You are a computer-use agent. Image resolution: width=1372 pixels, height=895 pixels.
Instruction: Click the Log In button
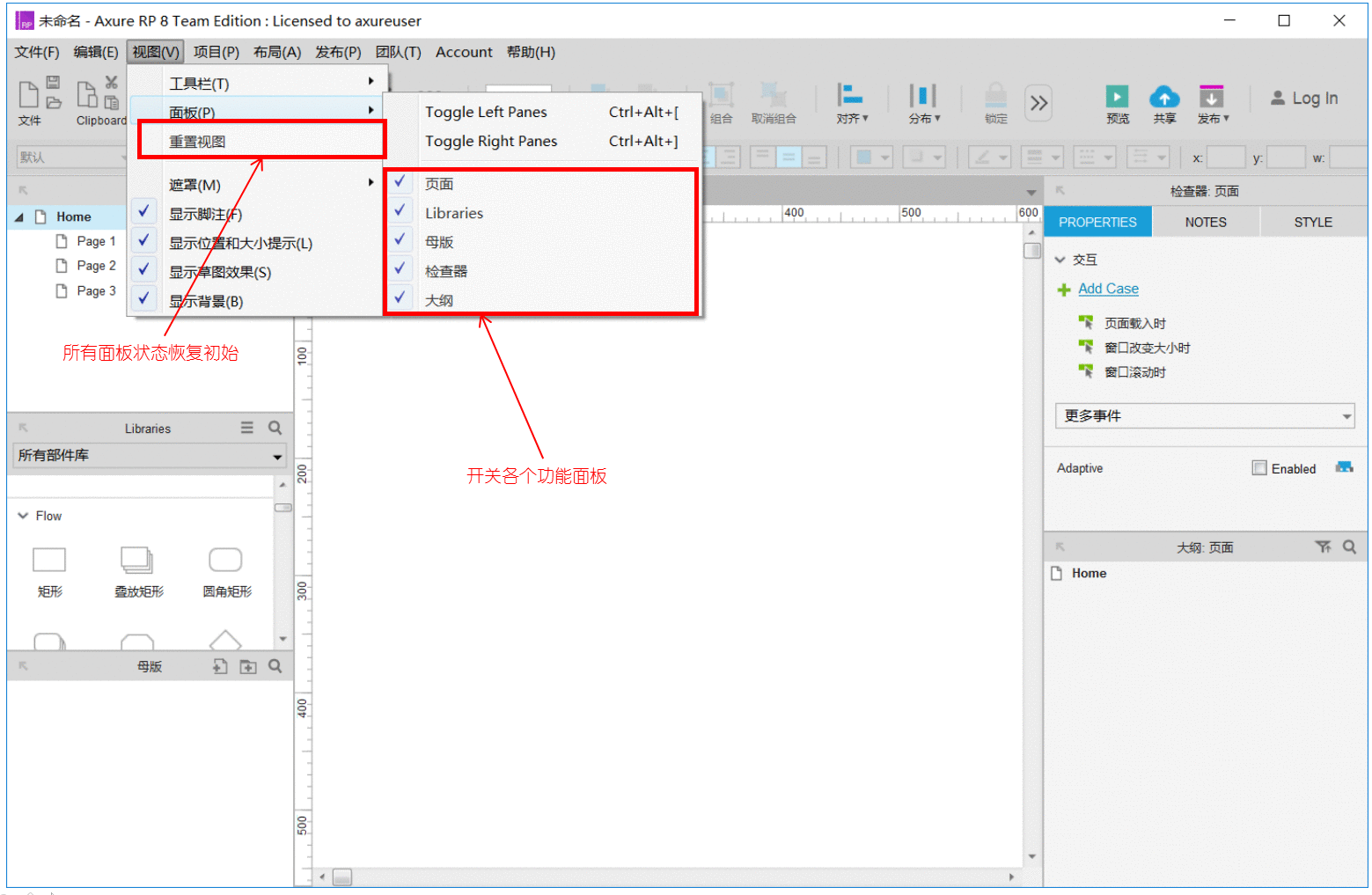[1304, 99]
